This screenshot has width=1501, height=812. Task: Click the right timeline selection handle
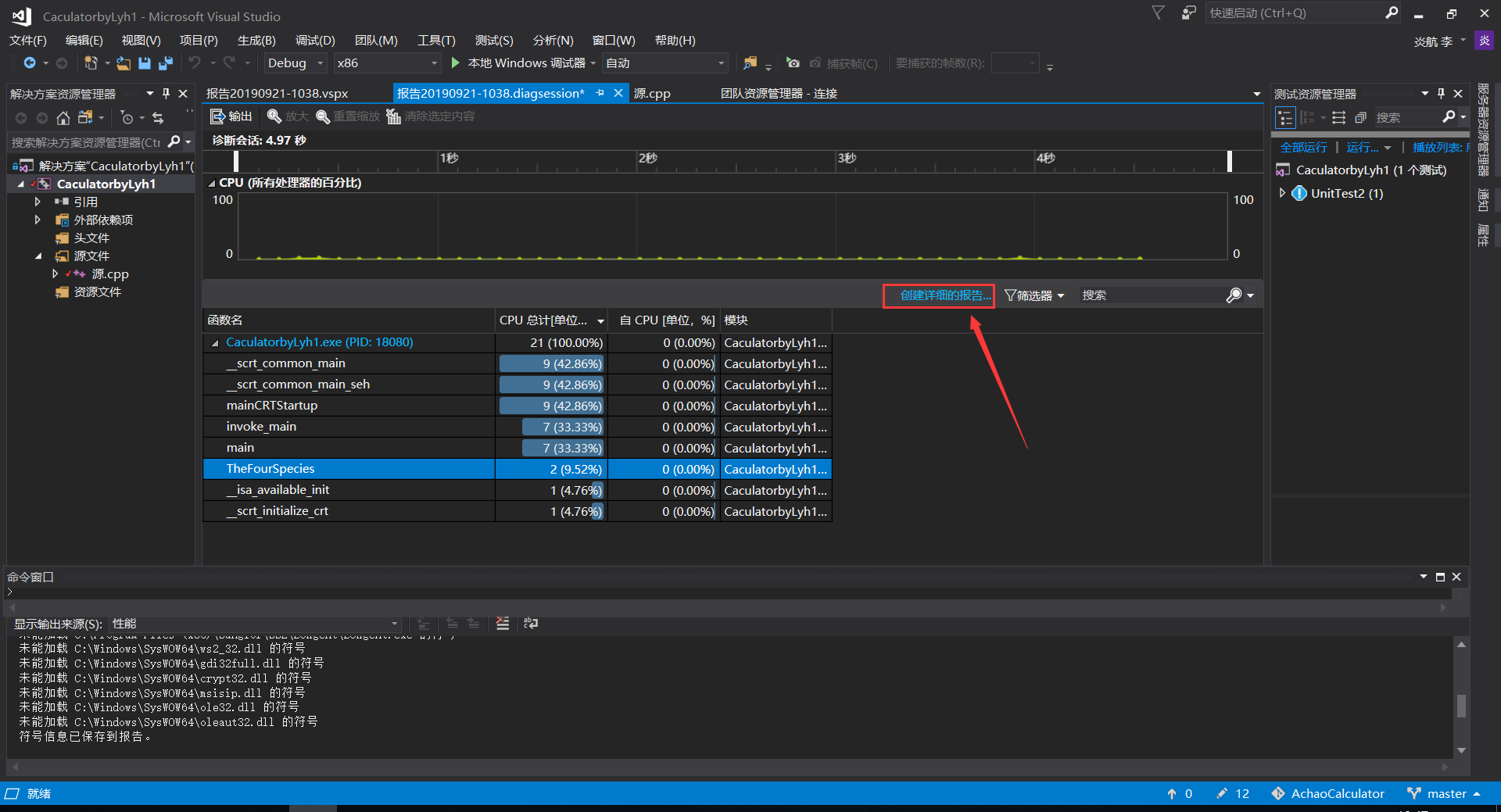point(1230,161)
